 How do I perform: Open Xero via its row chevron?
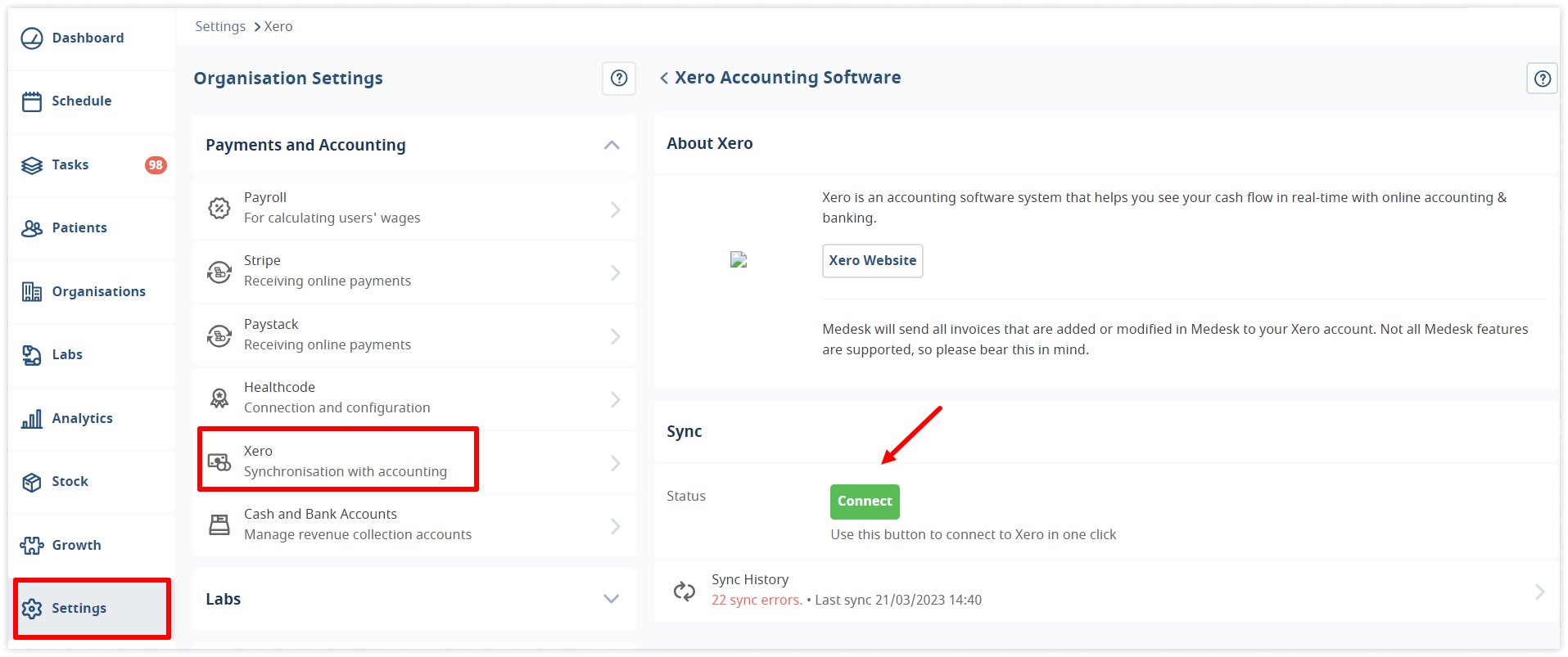pos(616,463)
